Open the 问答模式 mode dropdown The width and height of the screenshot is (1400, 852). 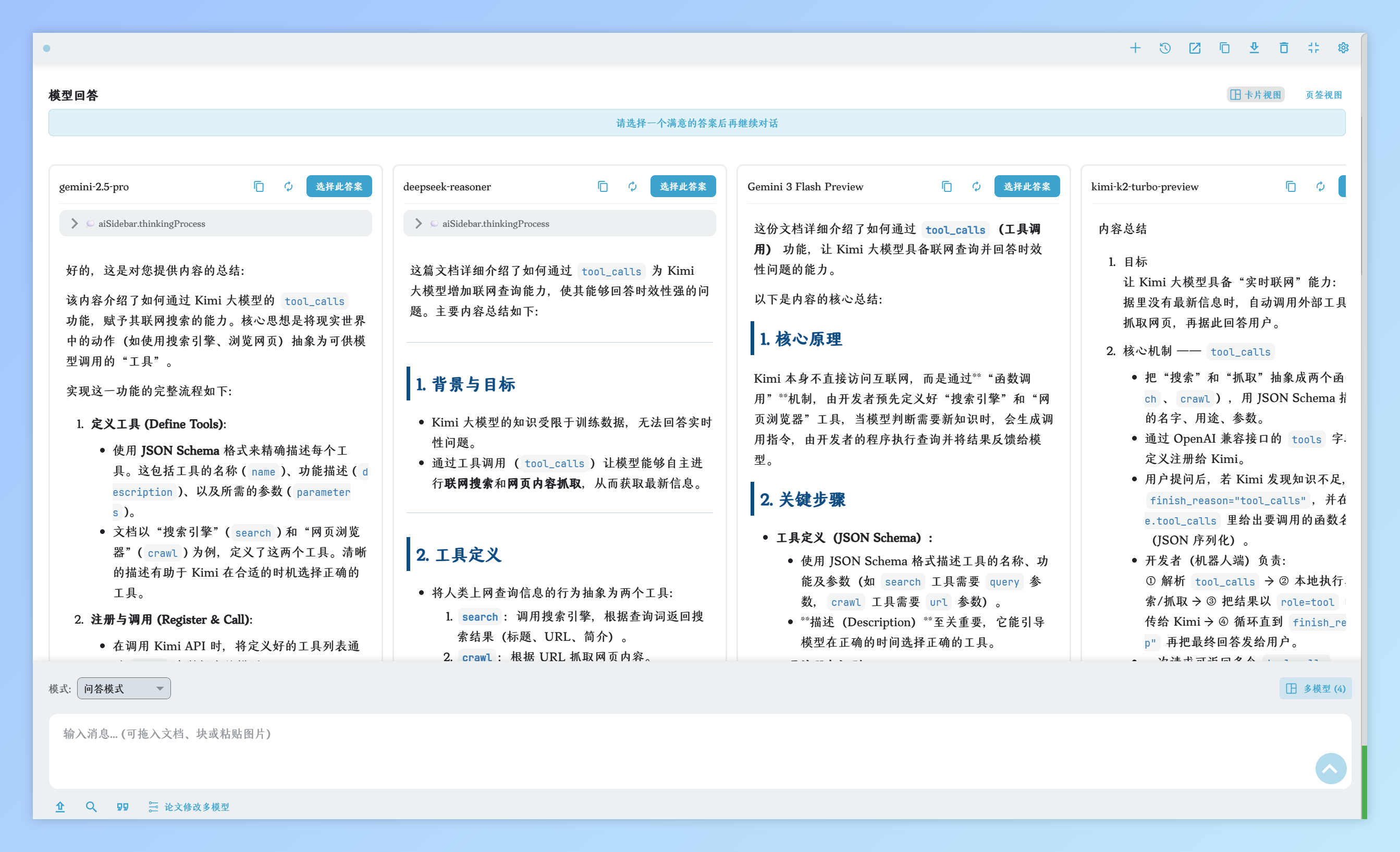point(124,688)
